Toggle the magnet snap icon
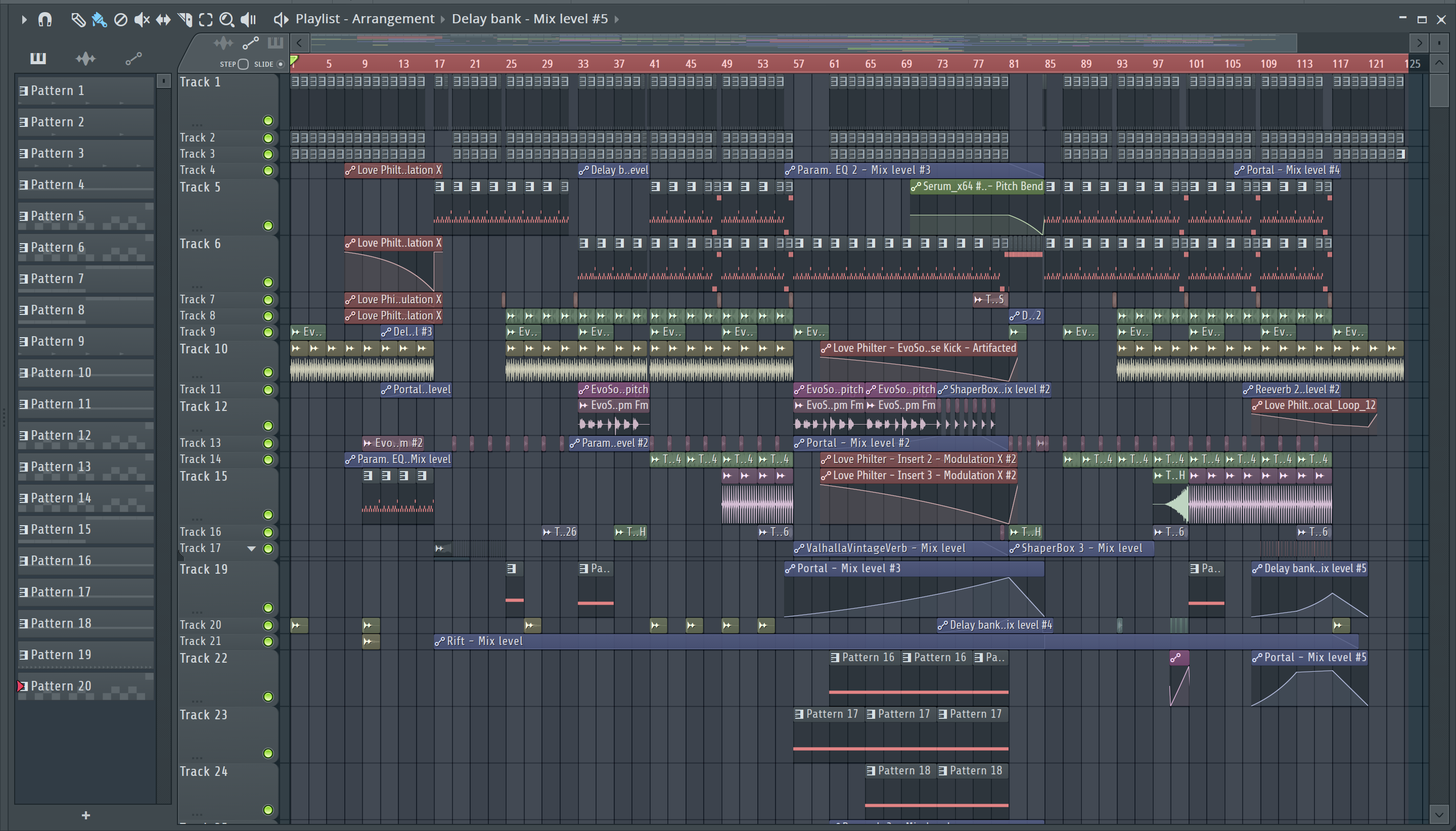The height and width of the screenshot is (831, 1456). pyautogui.click(x=44, y=19)
